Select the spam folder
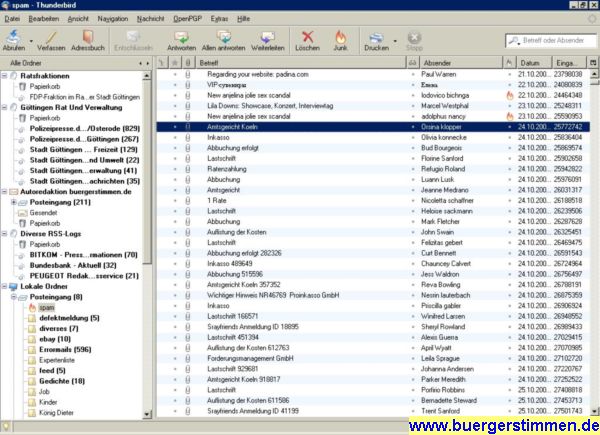Viewport: 600px width, 435px height. (47, 308)
